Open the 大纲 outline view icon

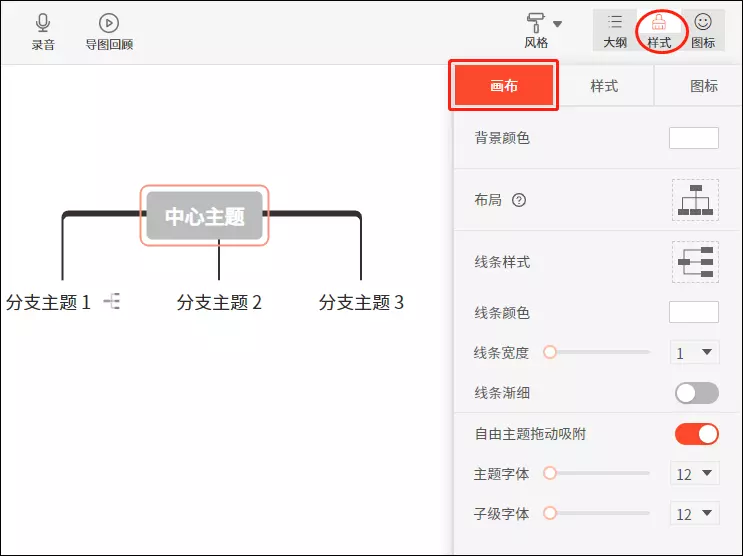click(x=615, y=22)
